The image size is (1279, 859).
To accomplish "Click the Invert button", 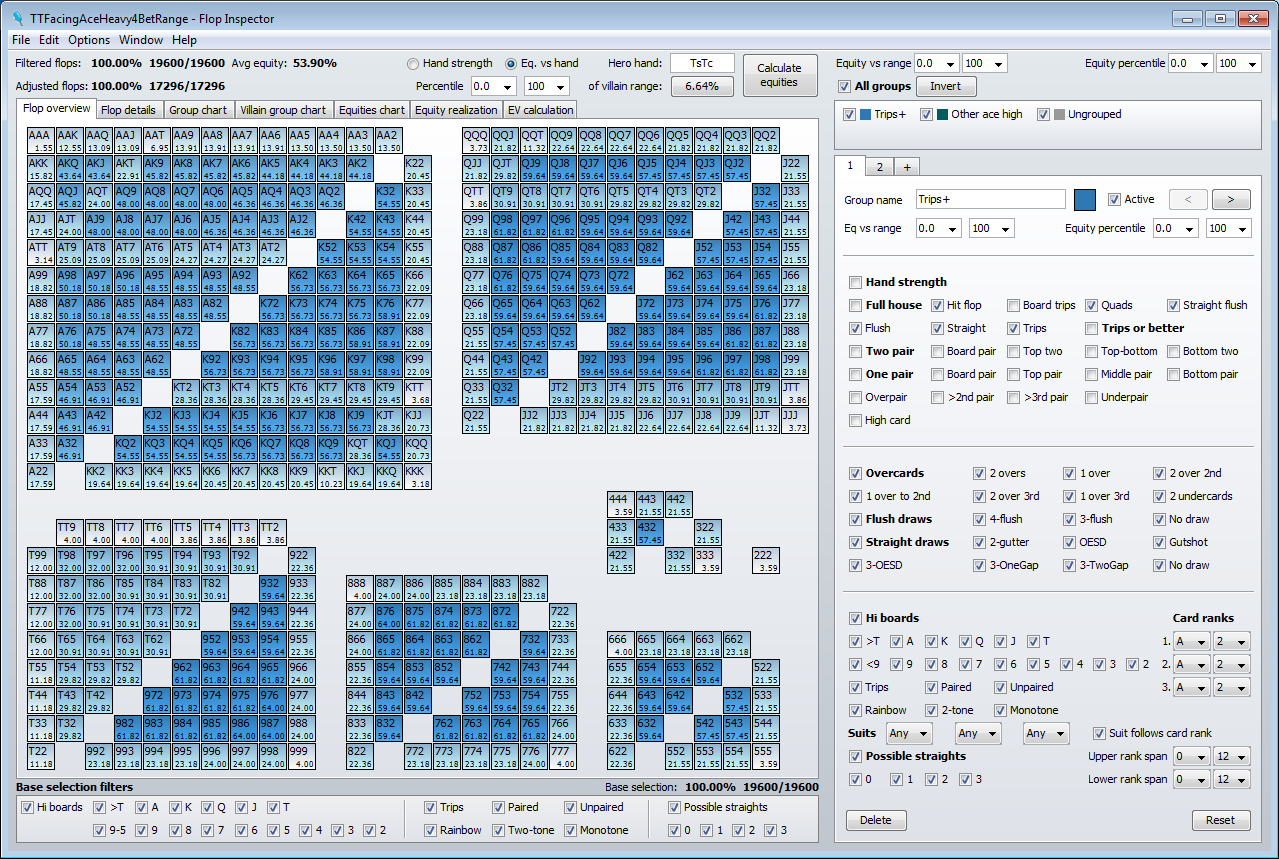I will click(945, 86).
